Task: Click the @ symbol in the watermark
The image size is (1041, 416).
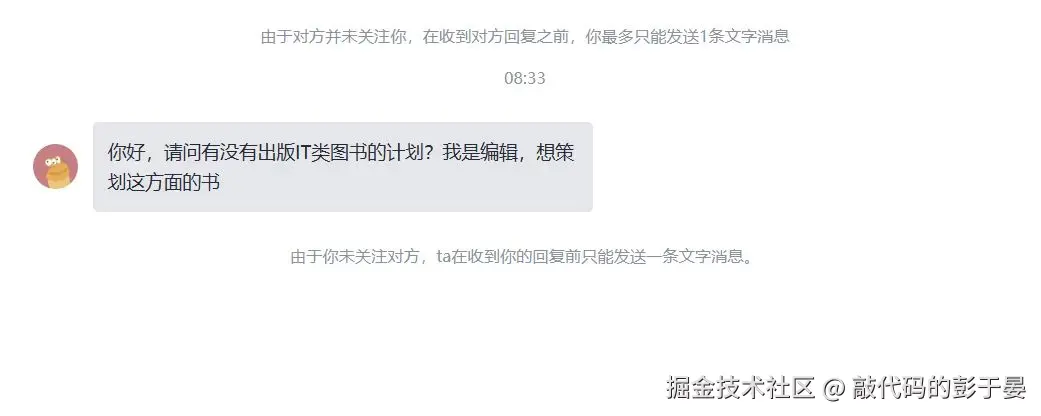Action: [833, 388]
